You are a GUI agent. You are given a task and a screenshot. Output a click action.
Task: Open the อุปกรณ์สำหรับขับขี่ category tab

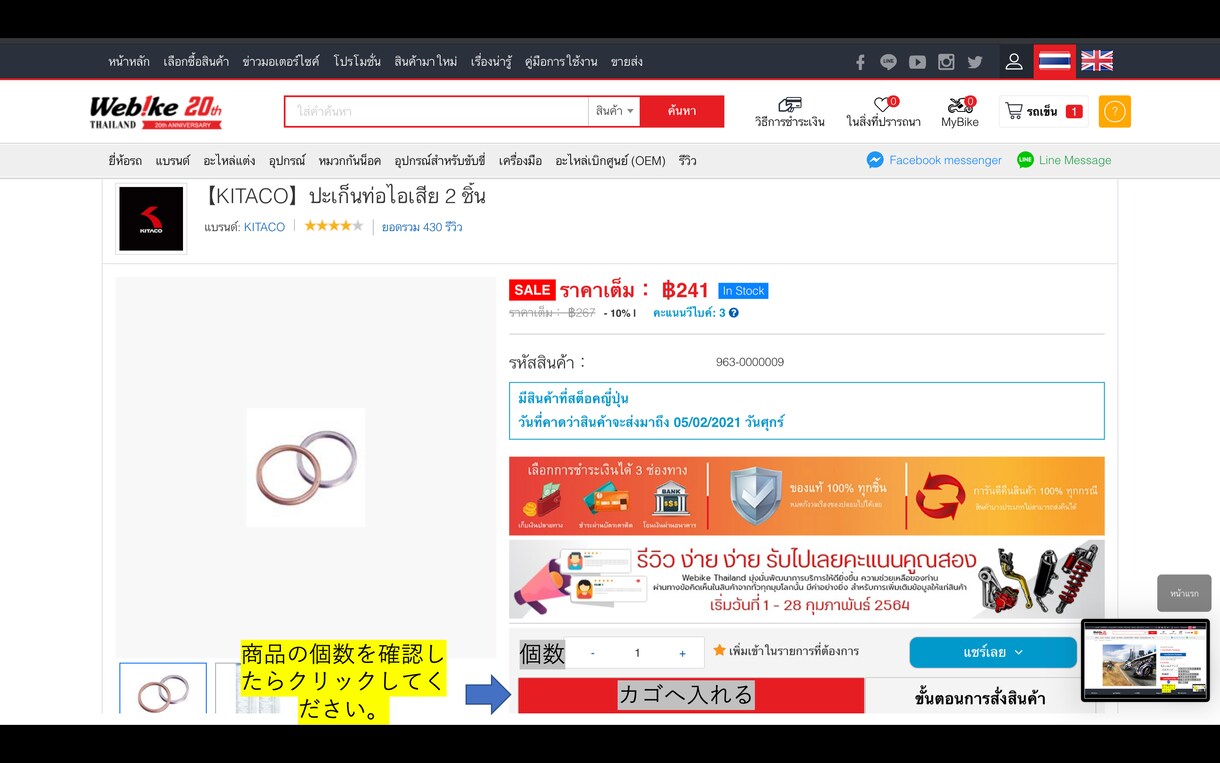point(439,161)
